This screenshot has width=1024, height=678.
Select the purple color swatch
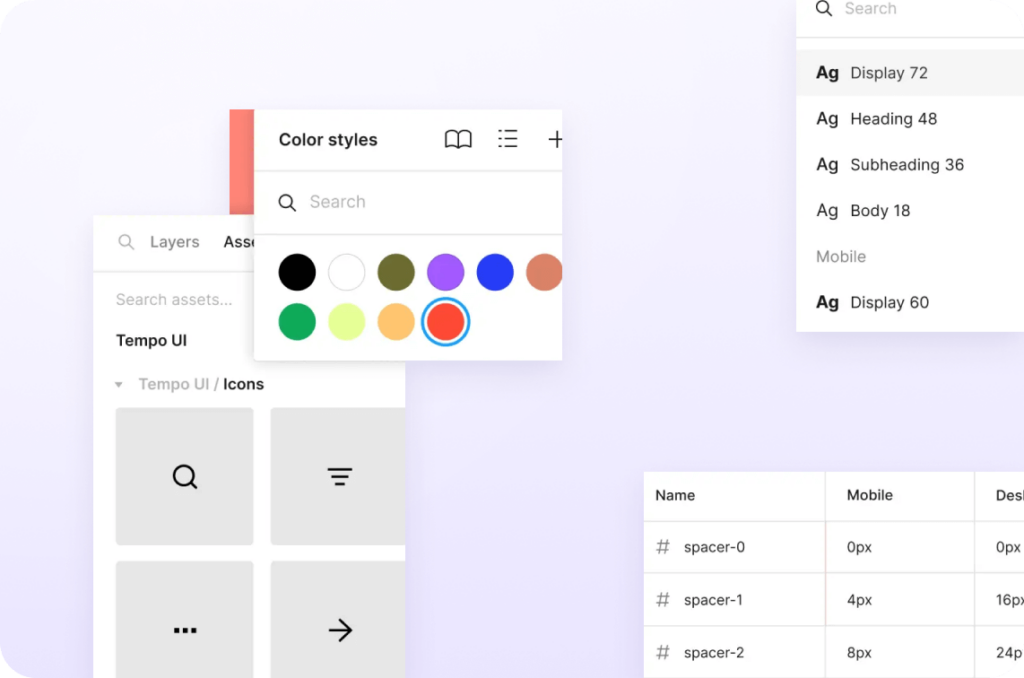point(445,271)
